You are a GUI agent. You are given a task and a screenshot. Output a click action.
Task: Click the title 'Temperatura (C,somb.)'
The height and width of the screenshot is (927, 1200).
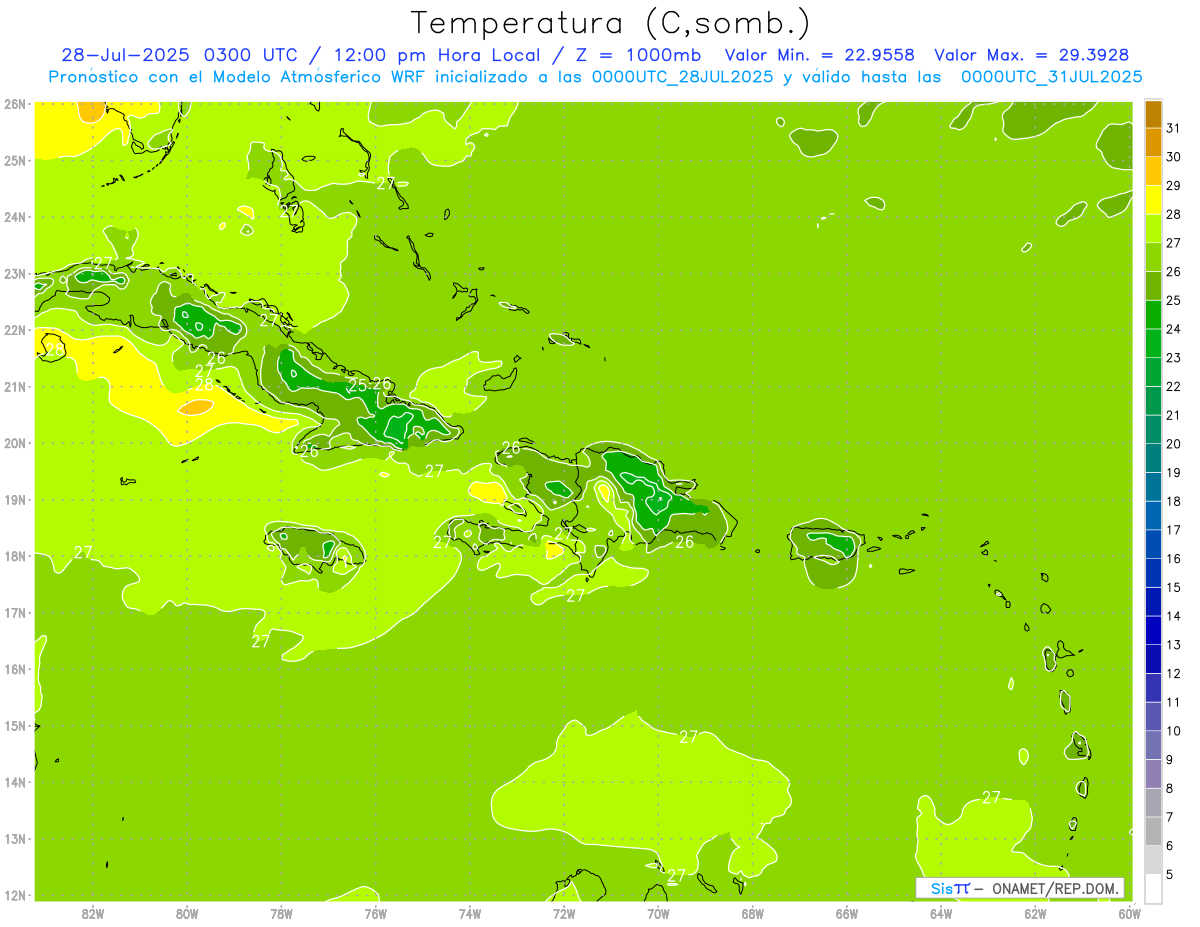pyautogui.click(x=610, y=22)
